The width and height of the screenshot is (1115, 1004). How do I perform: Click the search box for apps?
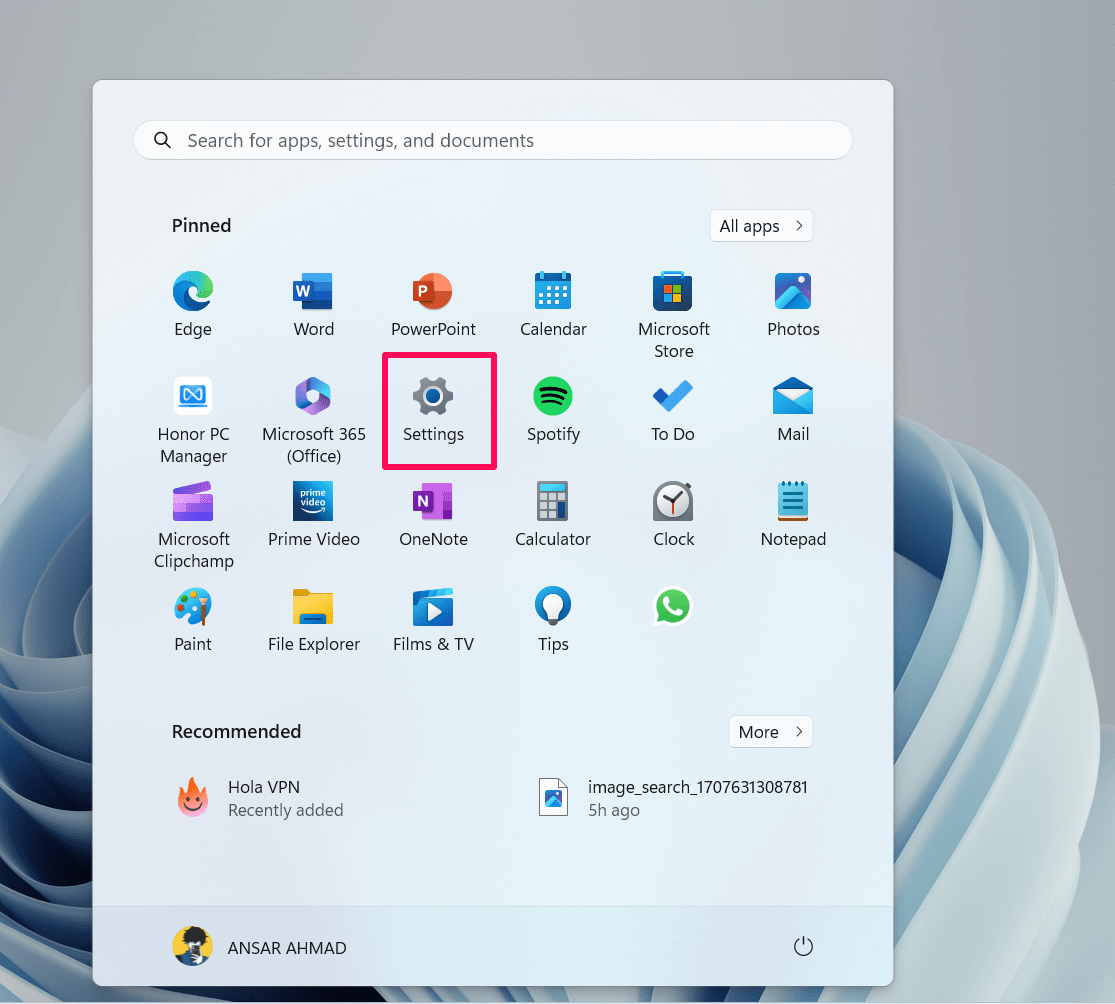pos(492,141)
